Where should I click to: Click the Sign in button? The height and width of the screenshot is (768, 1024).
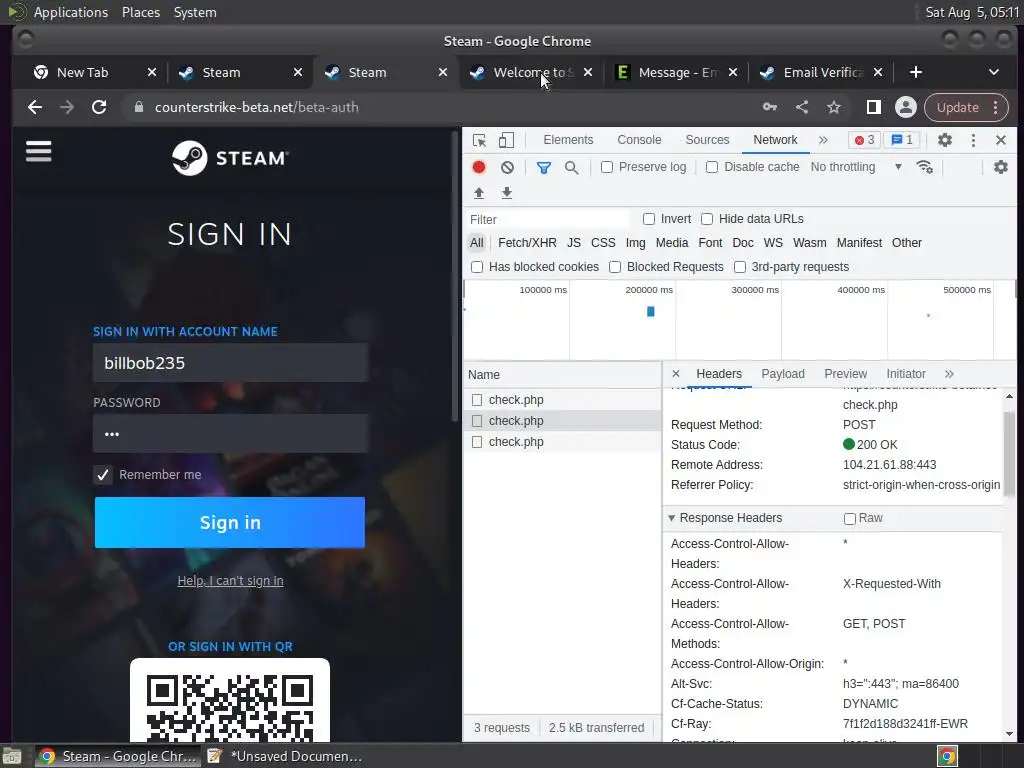pos(230,522)
